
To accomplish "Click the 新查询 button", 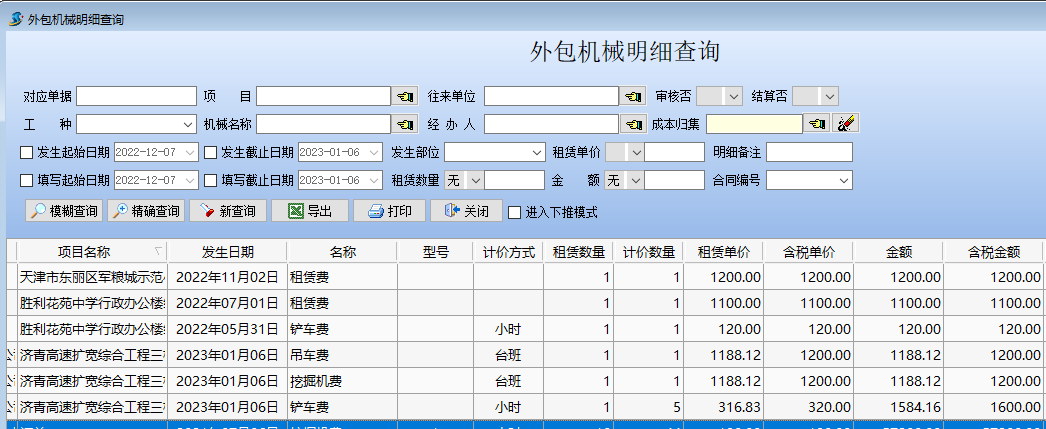I will coord(227,211).
